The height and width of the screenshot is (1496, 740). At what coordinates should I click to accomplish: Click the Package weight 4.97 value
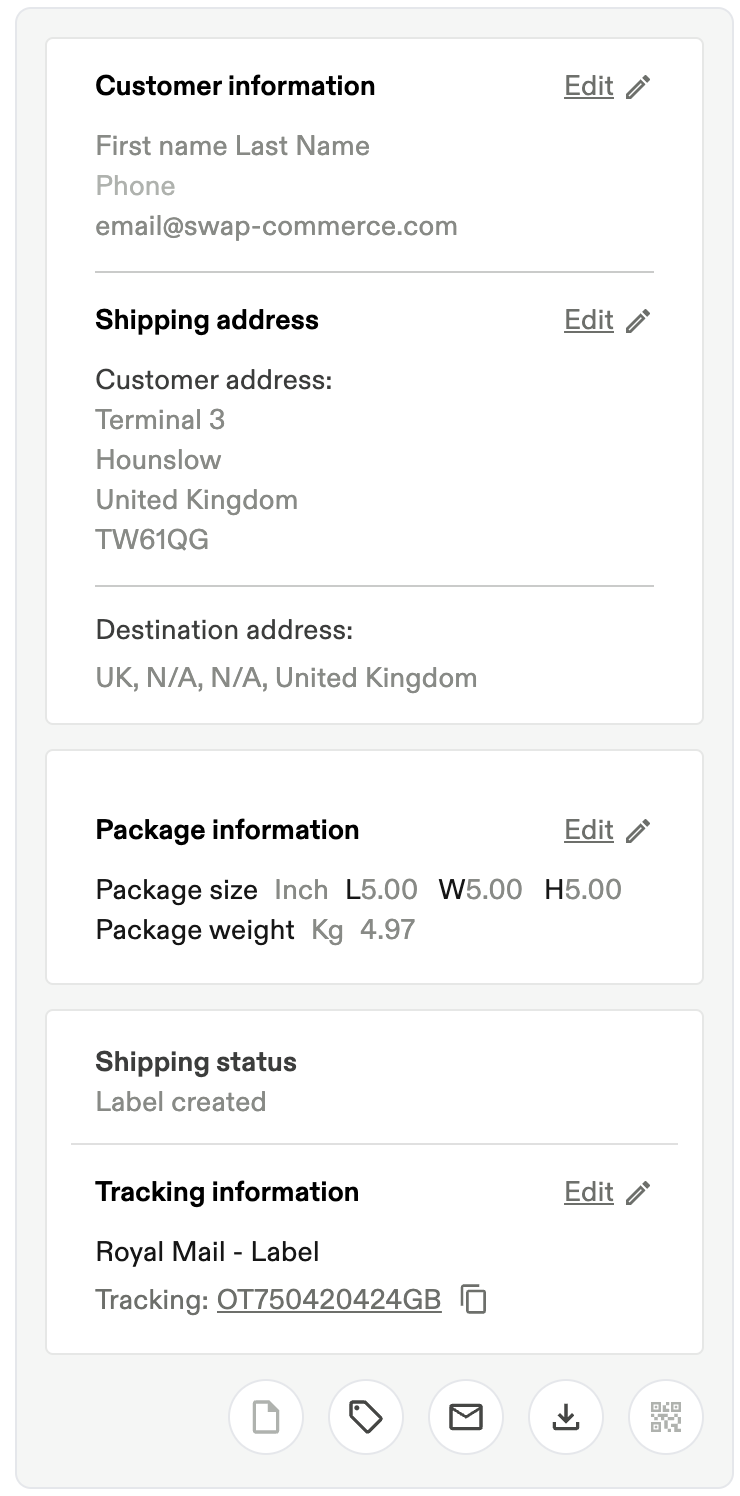387,930
